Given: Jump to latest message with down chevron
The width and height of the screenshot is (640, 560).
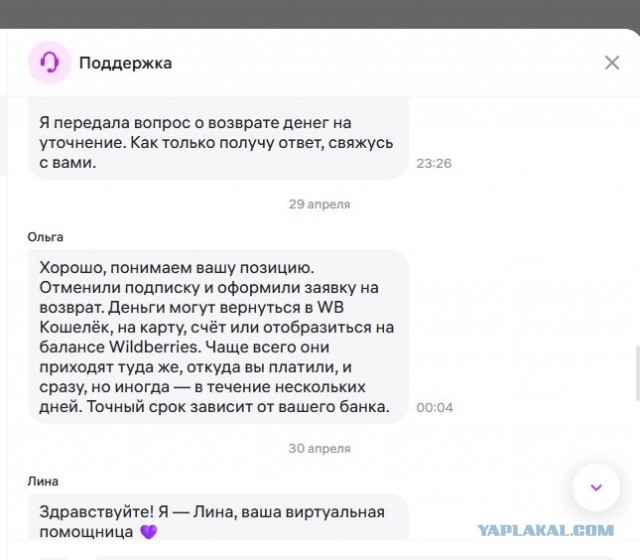Looking at the screenshot, I should pos(596,487).
